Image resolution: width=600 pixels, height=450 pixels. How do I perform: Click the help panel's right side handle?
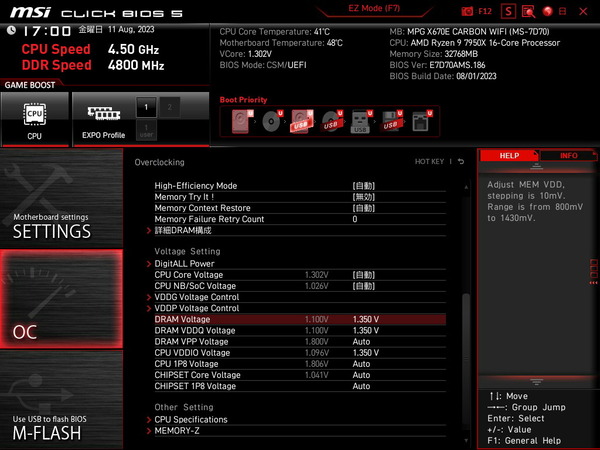point(593,271)
